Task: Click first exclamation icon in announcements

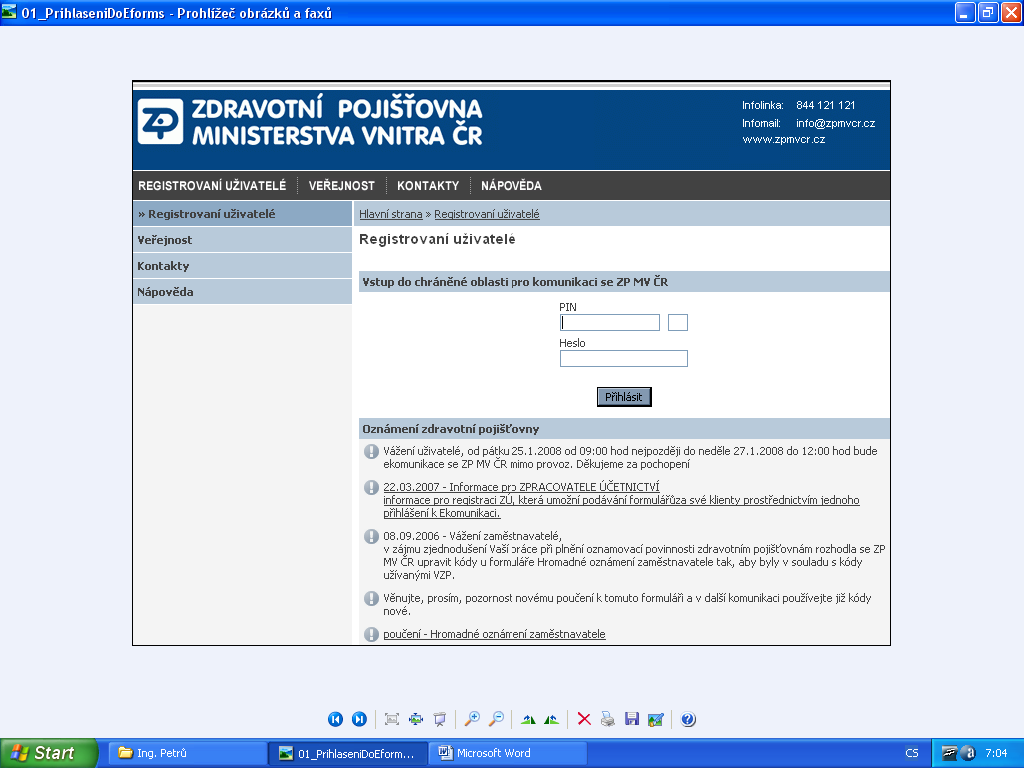Action: (371, 451)
